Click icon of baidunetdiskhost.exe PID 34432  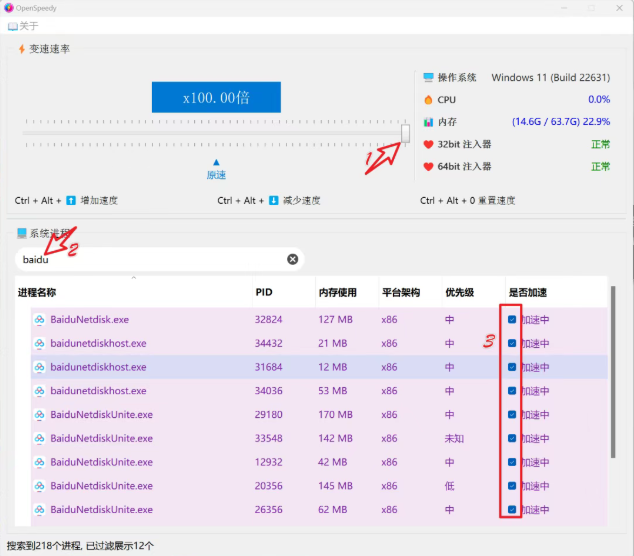(39, 343)
